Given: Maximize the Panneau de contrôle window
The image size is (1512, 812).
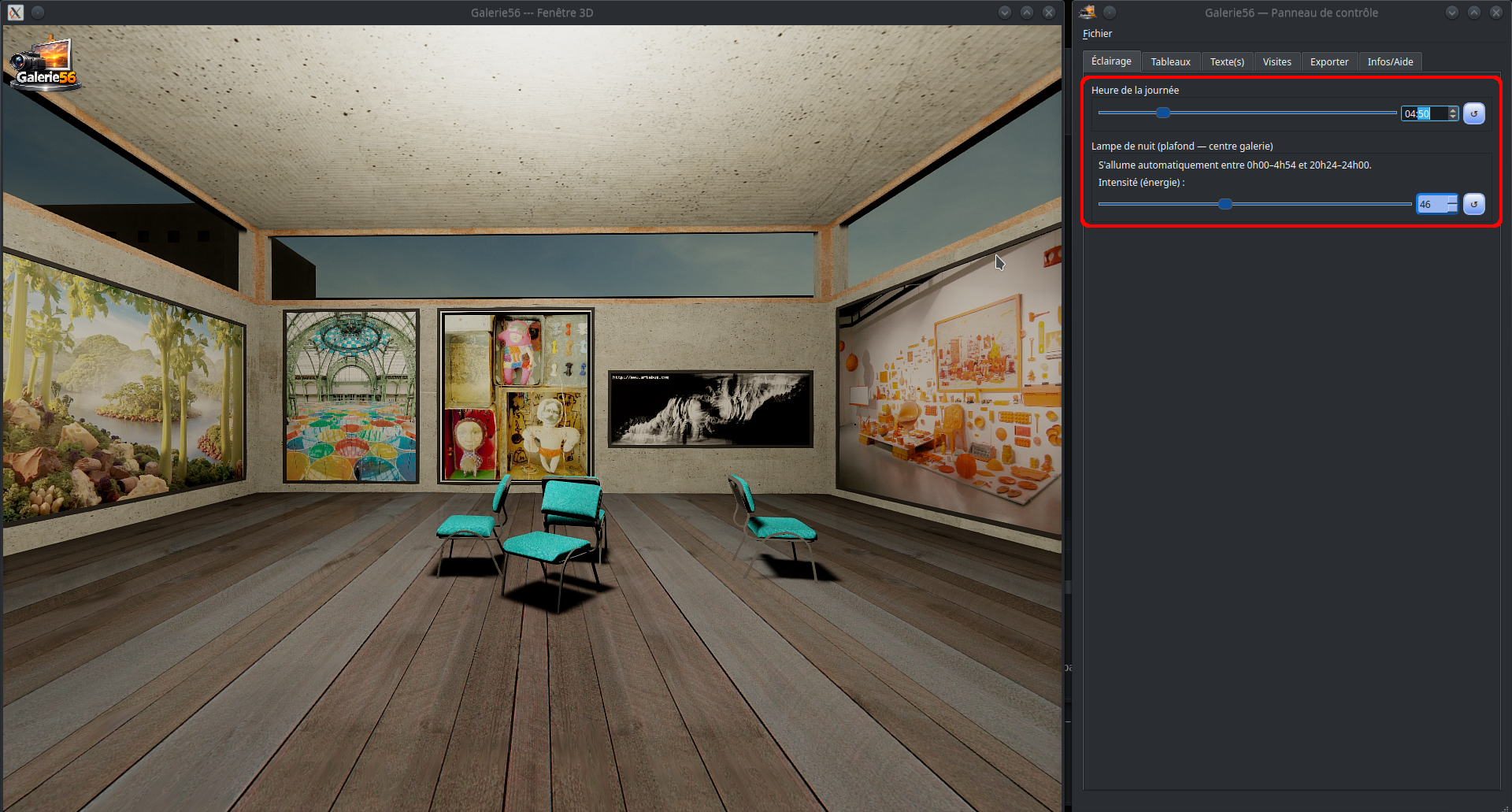Looking at the screenshot, I should [x=1474, y=12].
